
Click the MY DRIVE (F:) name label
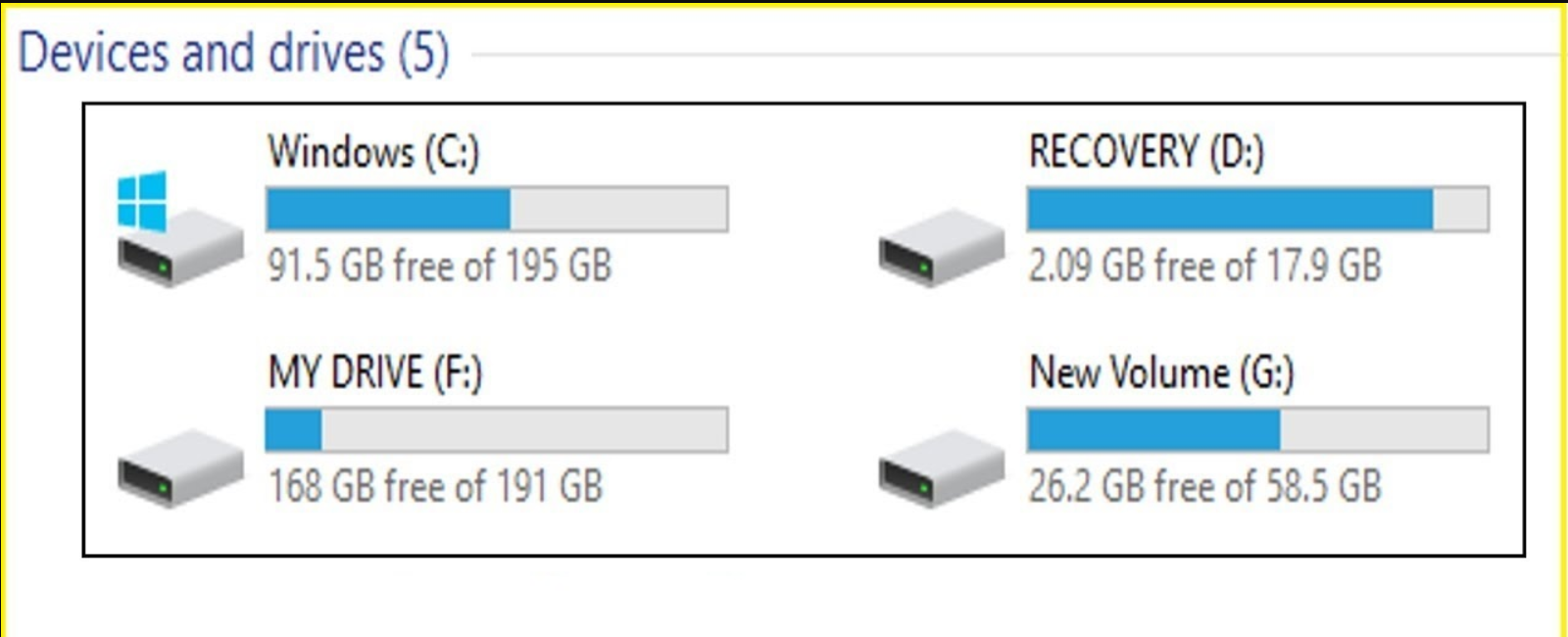coord(375,372)
